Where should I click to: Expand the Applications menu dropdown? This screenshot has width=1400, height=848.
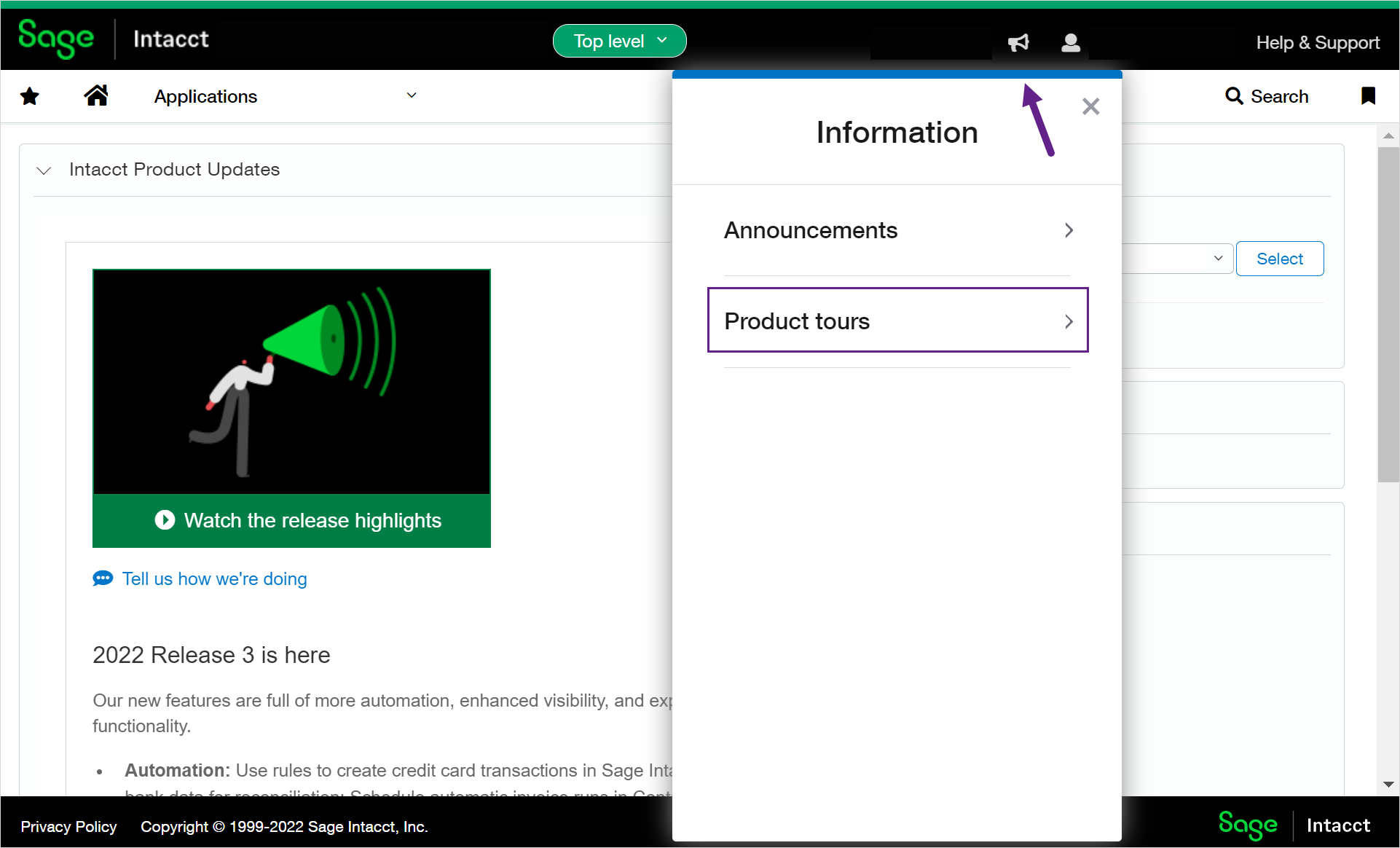pos(412,95)
